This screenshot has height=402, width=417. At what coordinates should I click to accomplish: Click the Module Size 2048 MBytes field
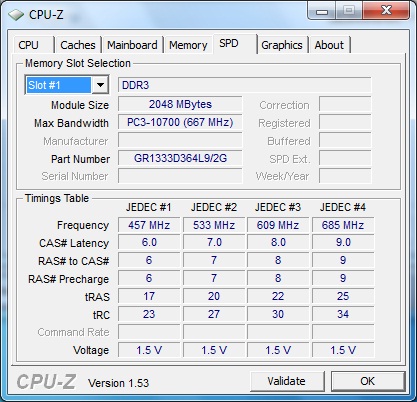(x=180, y=104)
